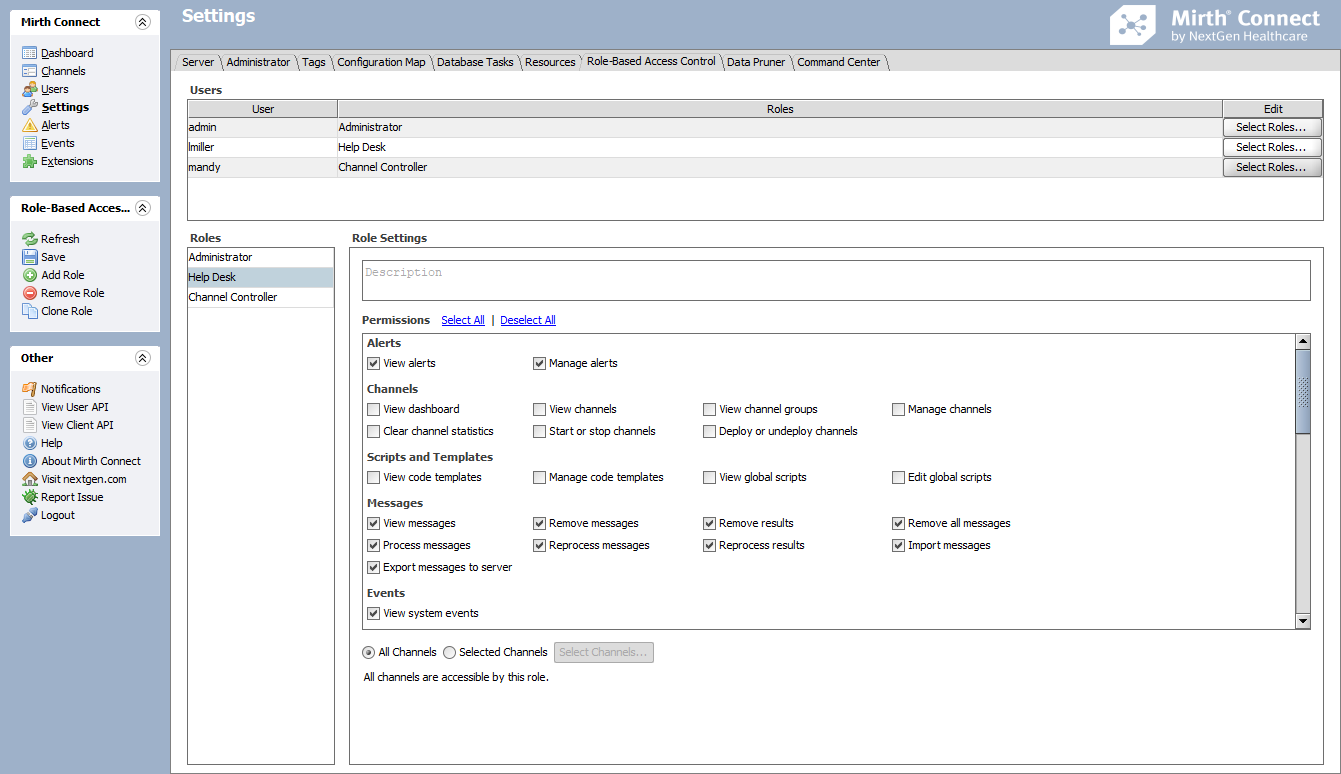The image size is (1341, 774).
Task: Click Select Roles button for lmiller
Action: tap(1271, 147)
